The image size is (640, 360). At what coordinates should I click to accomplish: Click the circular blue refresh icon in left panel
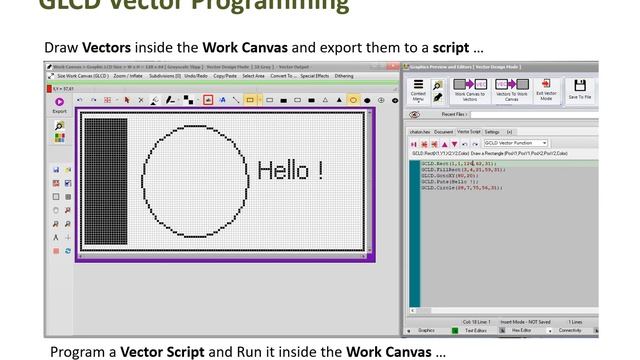coord(68,251)
